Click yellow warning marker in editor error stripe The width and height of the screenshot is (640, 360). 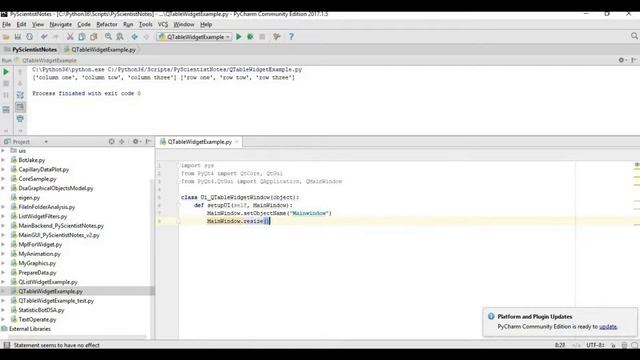(x=637, y=176)
